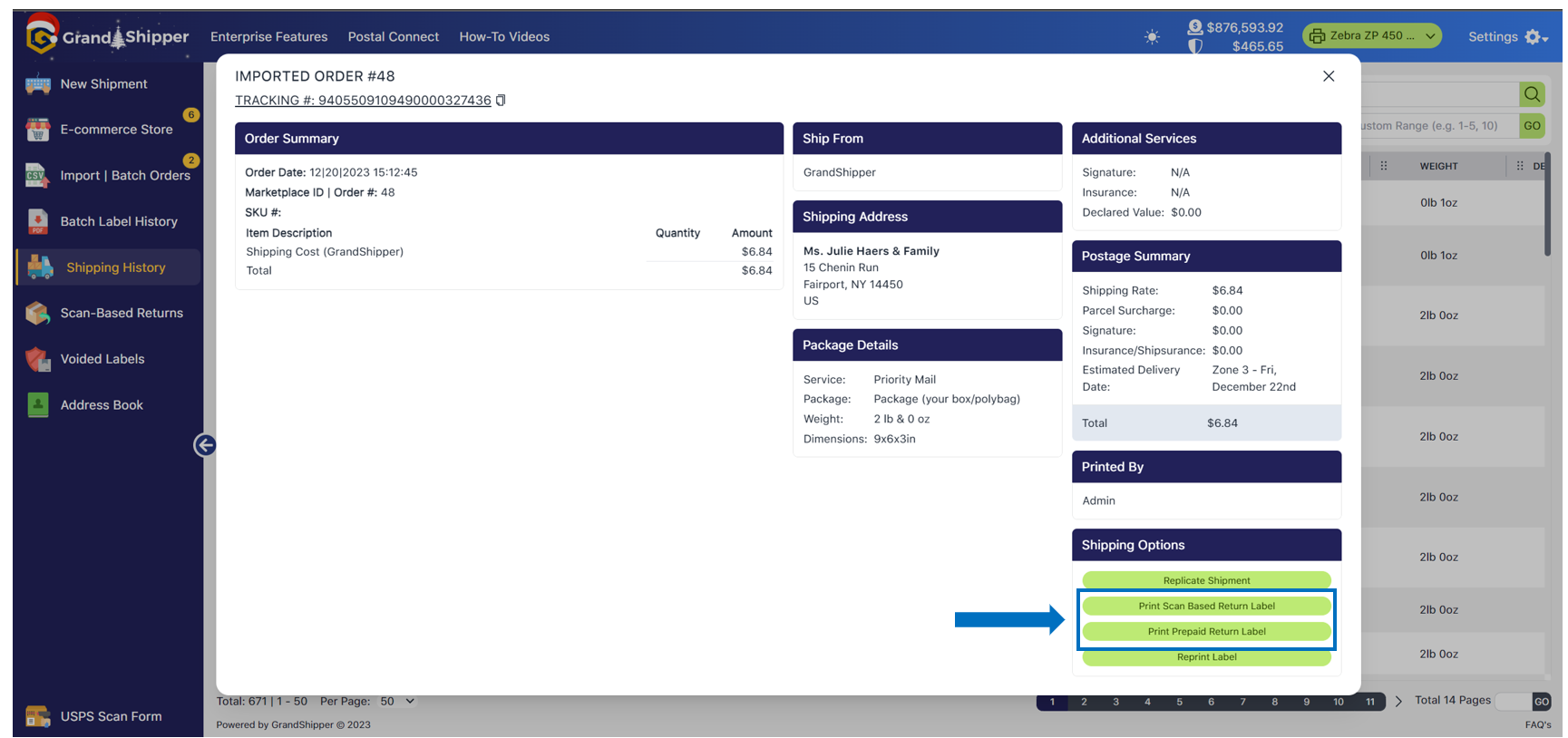Click the Replicate Shipment button
Viewport: 1568px width, 738px height.
(x=1206, y=580)
